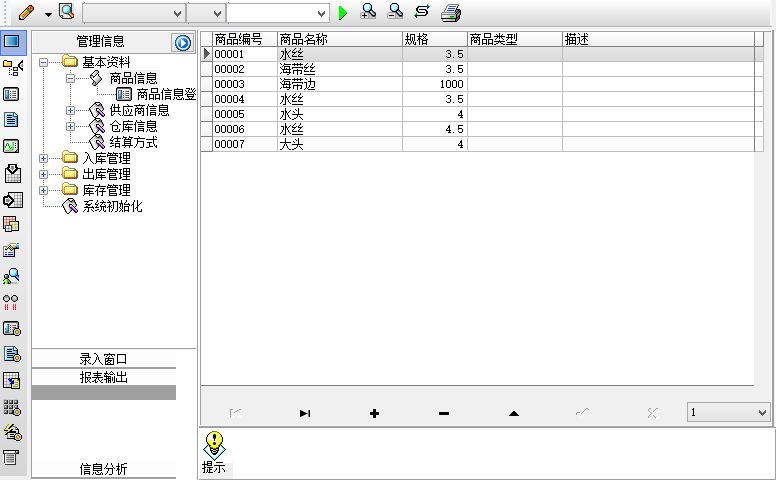776x480 pixels.
Task: Click the binoculars find icon with plus
Action: 369,11
